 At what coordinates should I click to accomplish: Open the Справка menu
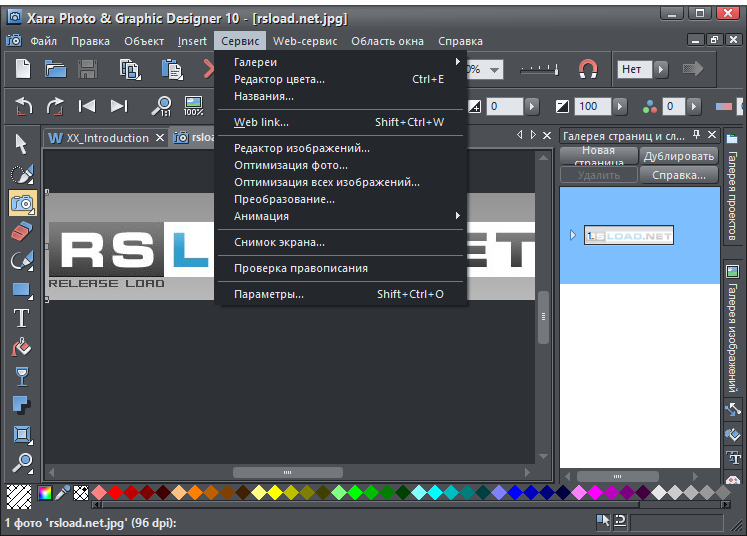pyautogui.click(x=460, y=41)
